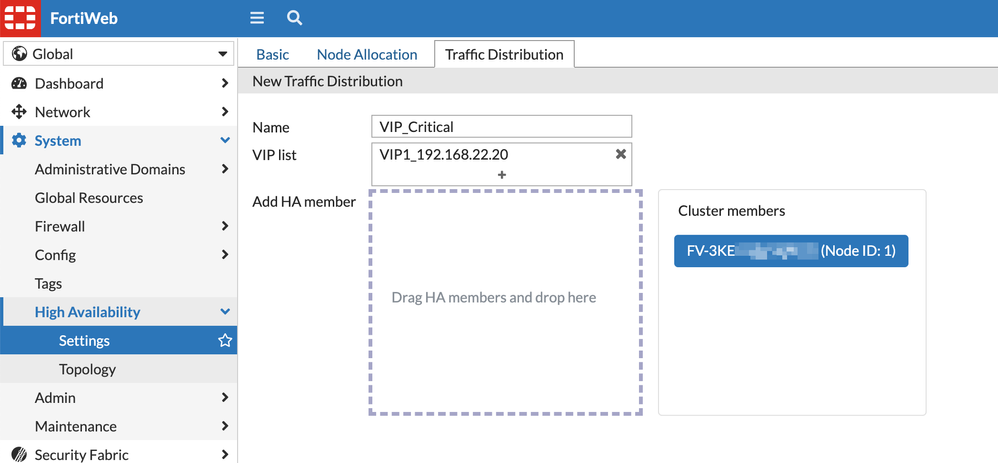Toggle the hamburger menu icon
998x463 pixels.
coord(257,18)
